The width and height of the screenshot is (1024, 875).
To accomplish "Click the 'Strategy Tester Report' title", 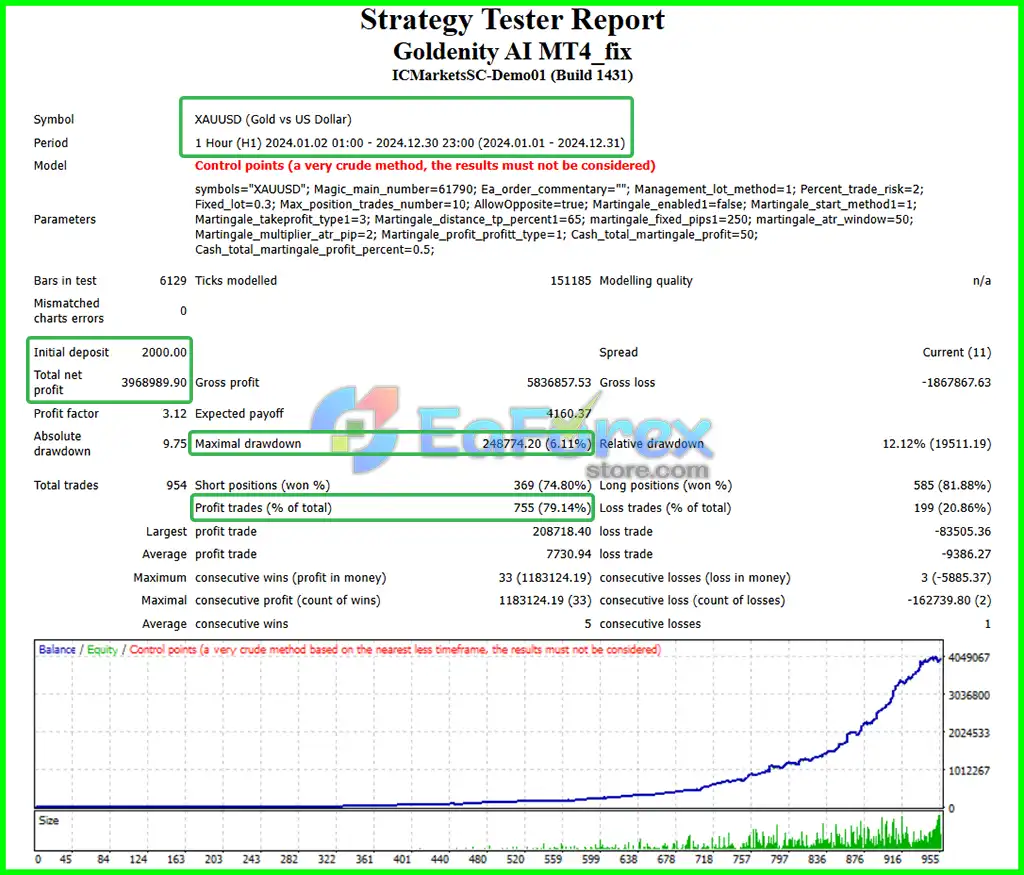I will (512, 20).
